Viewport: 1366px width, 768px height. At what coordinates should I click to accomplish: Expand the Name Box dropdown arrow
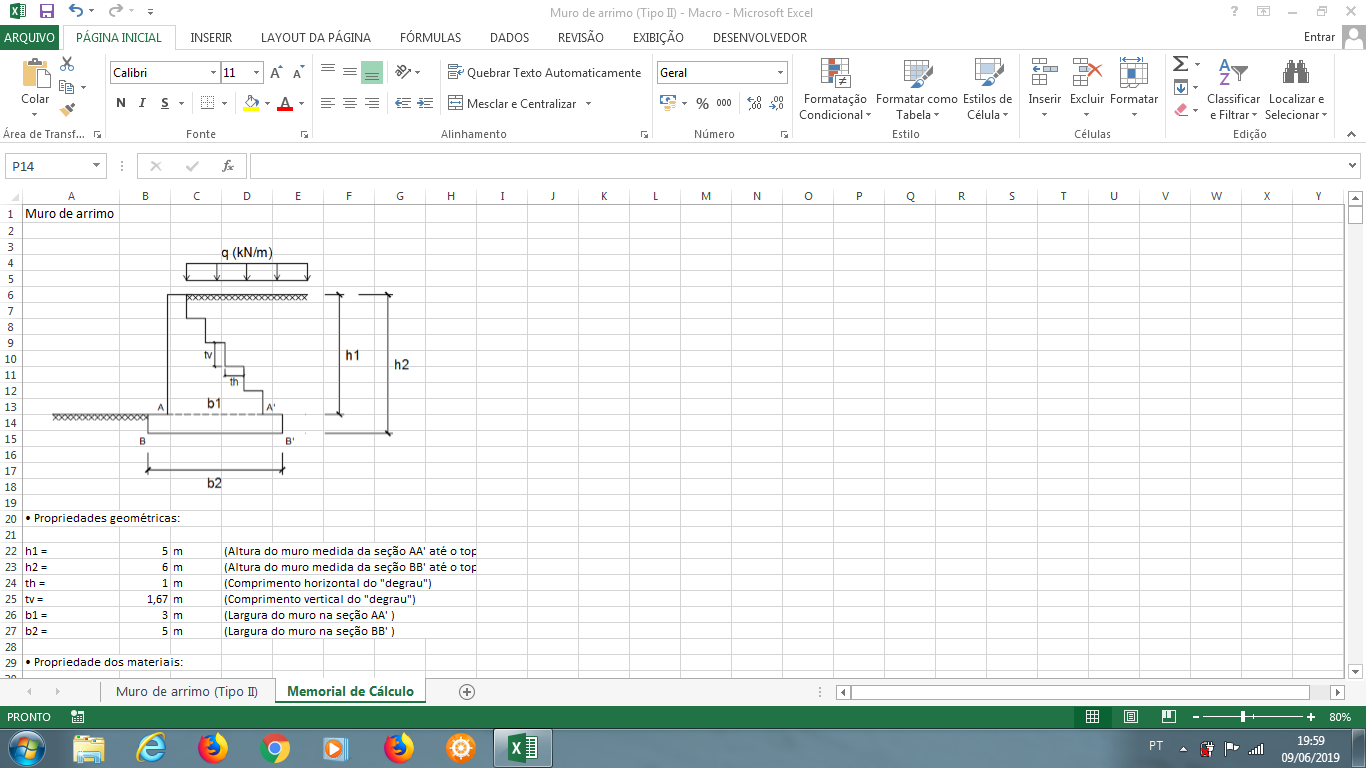pyautogui.click(x=97, y=166)
